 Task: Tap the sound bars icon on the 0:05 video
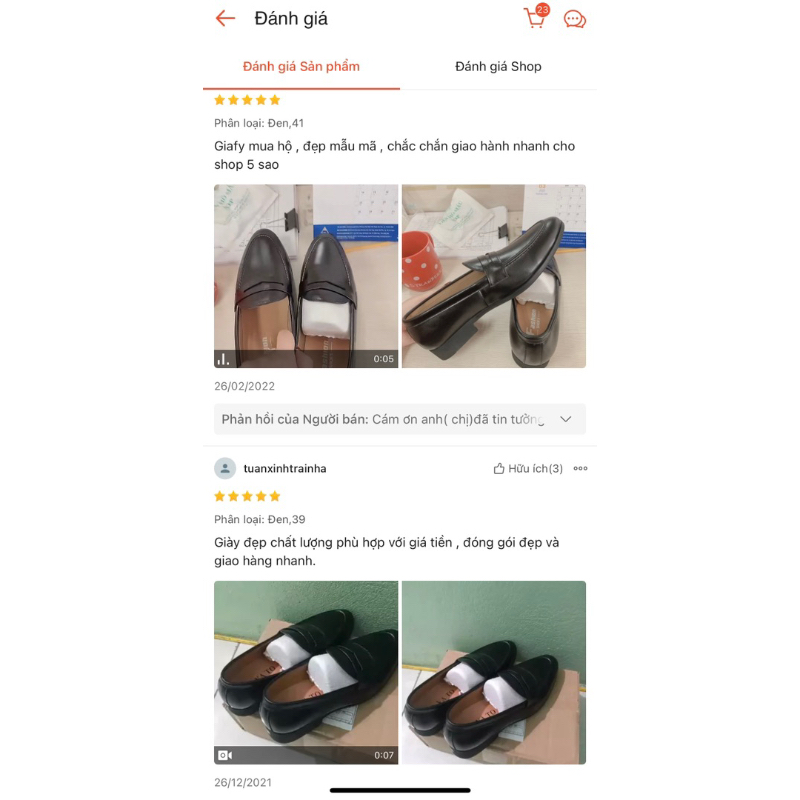(x=223, y=359)
